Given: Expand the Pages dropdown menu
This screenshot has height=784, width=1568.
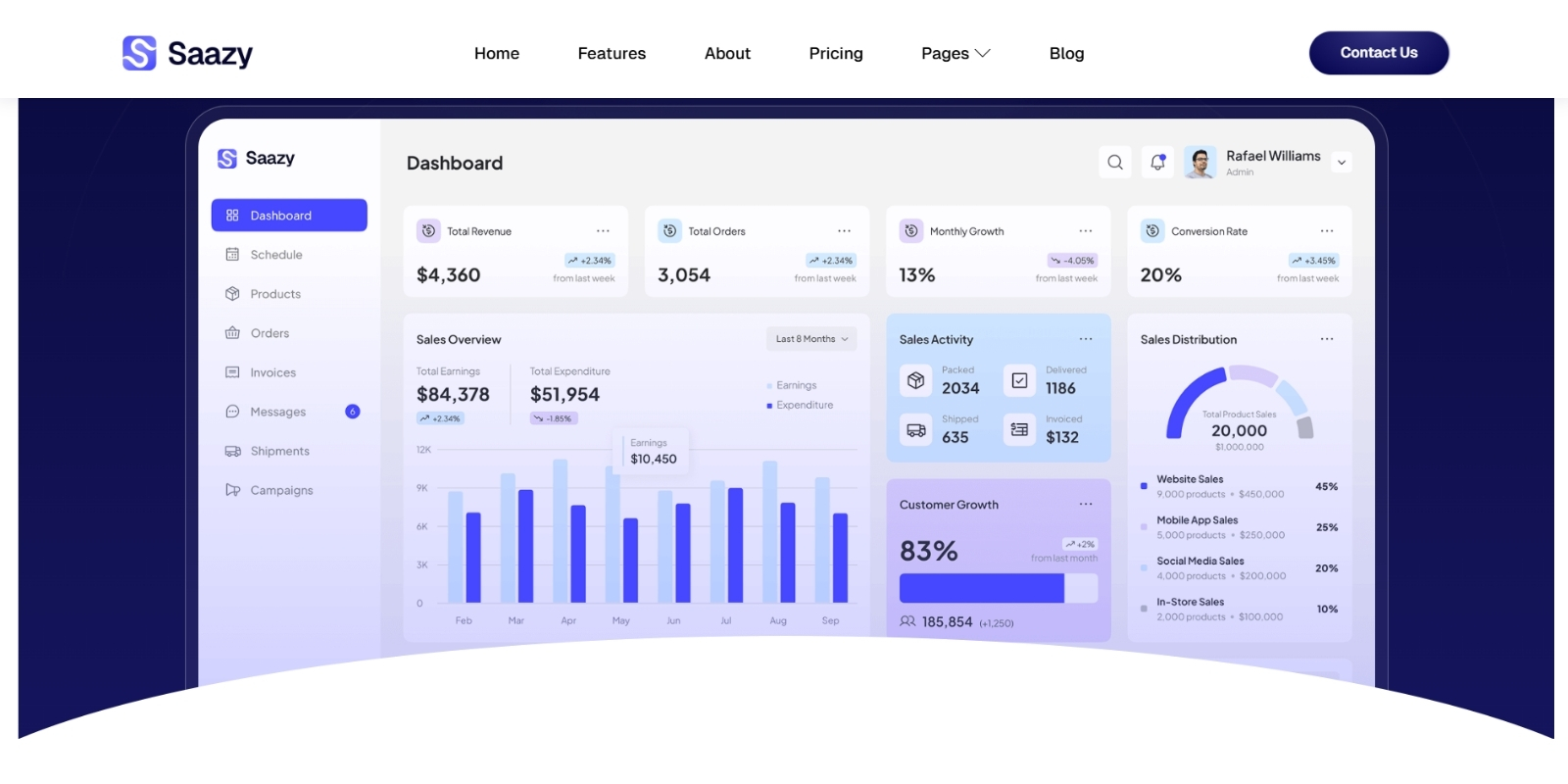Looking at the screenshot, I should (x=955, y=53).
